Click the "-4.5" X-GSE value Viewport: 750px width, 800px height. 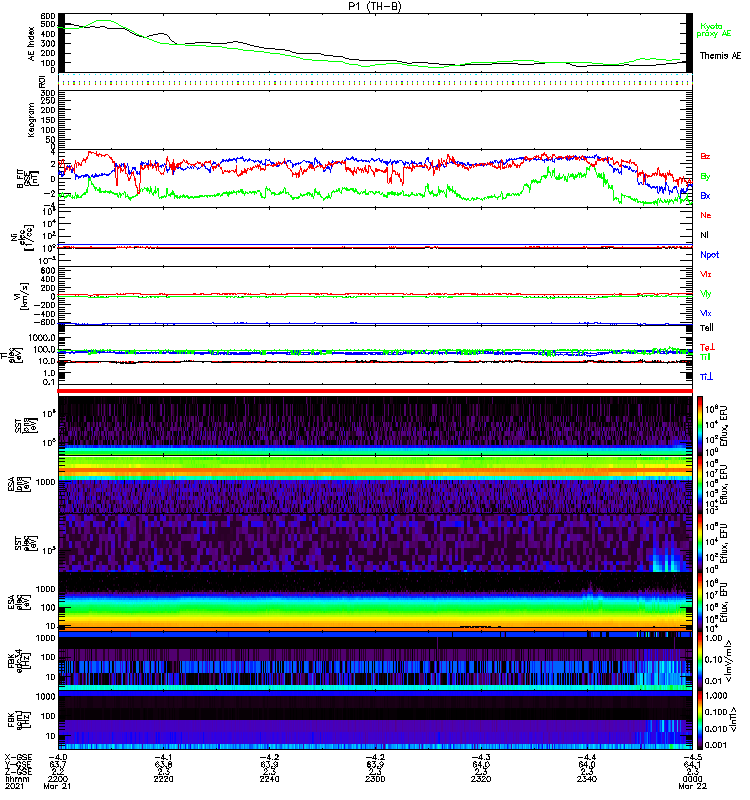coord(692,757)
